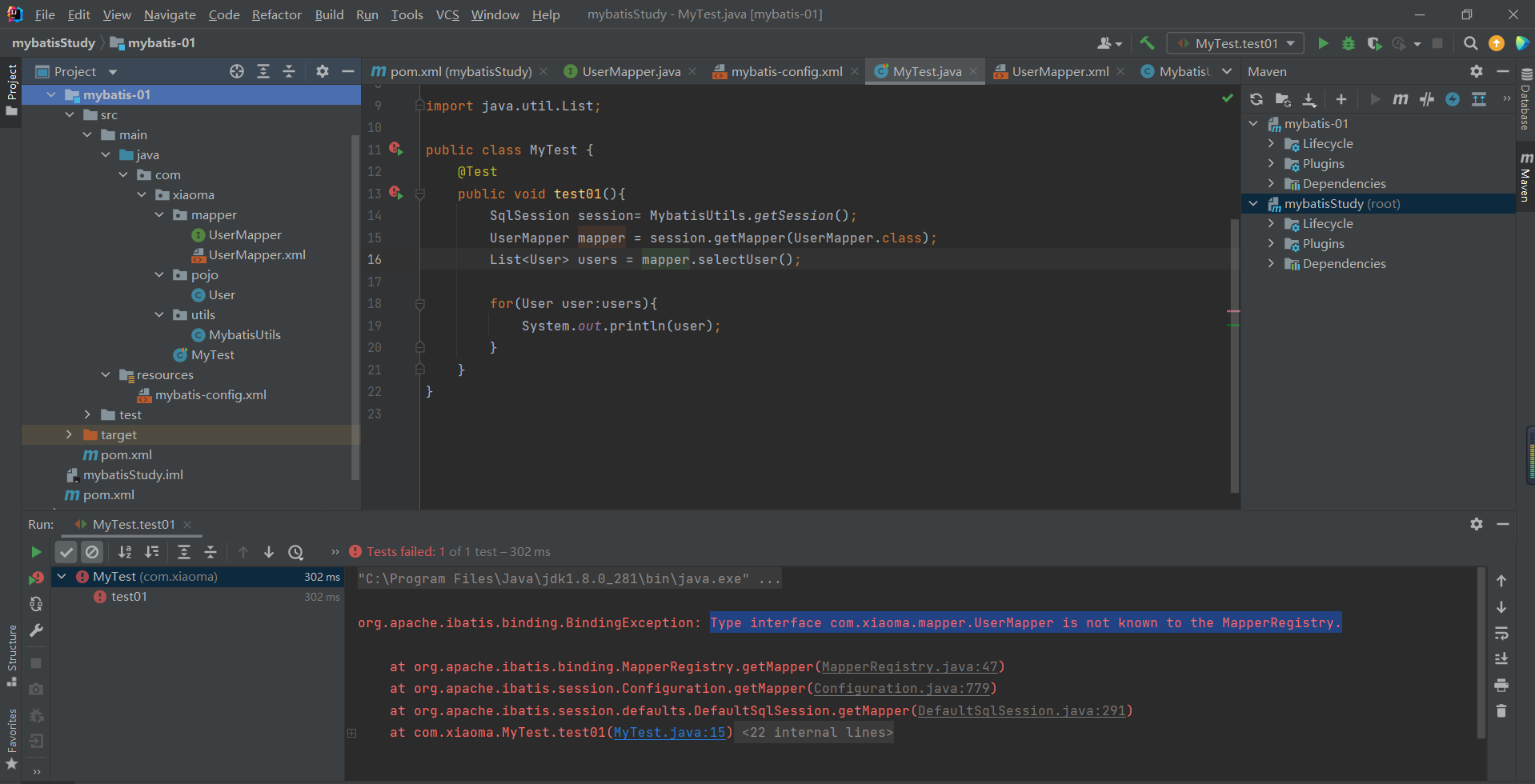Start debugging with the green bug icon
The width and height of the screenshot is (1535, 784).
coord(1349,43)
